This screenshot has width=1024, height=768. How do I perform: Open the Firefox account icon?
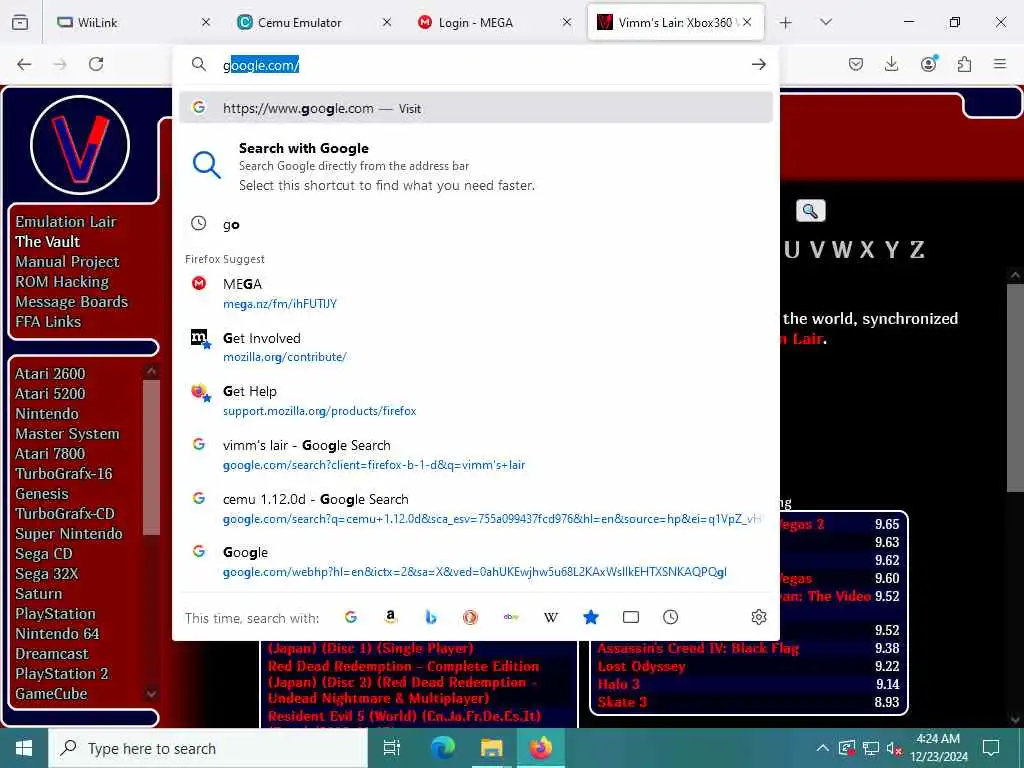[x=928, y=63]
